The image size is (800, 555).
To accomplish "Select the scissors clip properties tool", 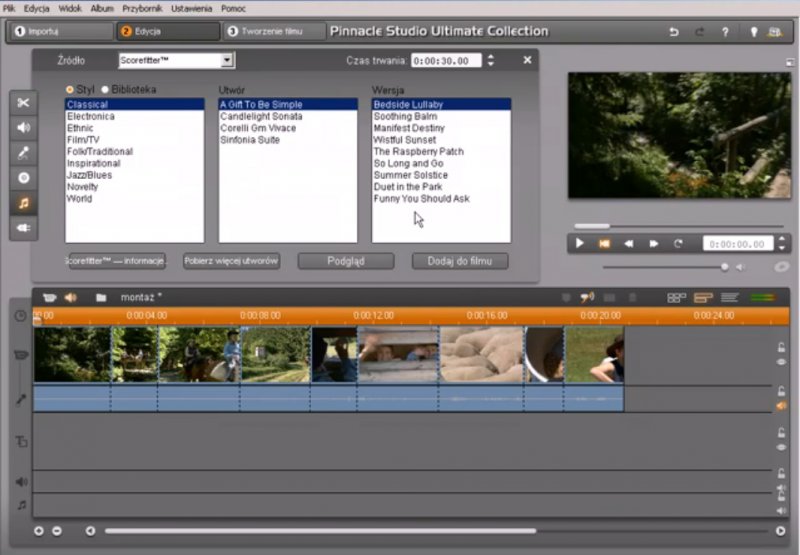I will 24,103.
